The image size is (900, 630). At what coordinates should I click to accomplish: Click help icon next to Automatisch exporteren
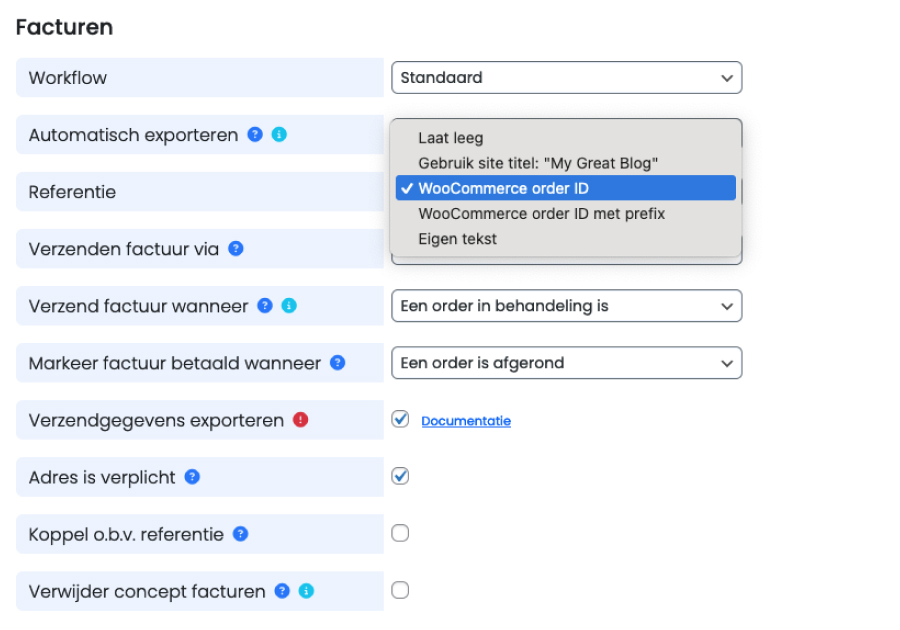click(255, 134)
